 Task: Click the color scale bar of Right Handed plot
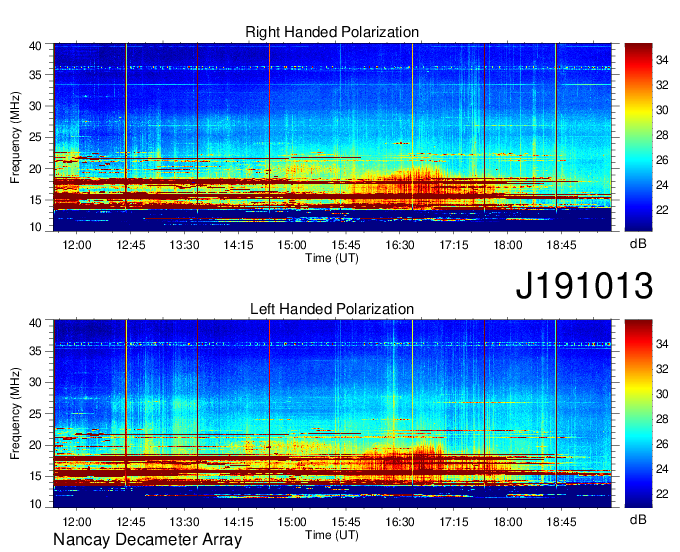[x=638, y=137]
